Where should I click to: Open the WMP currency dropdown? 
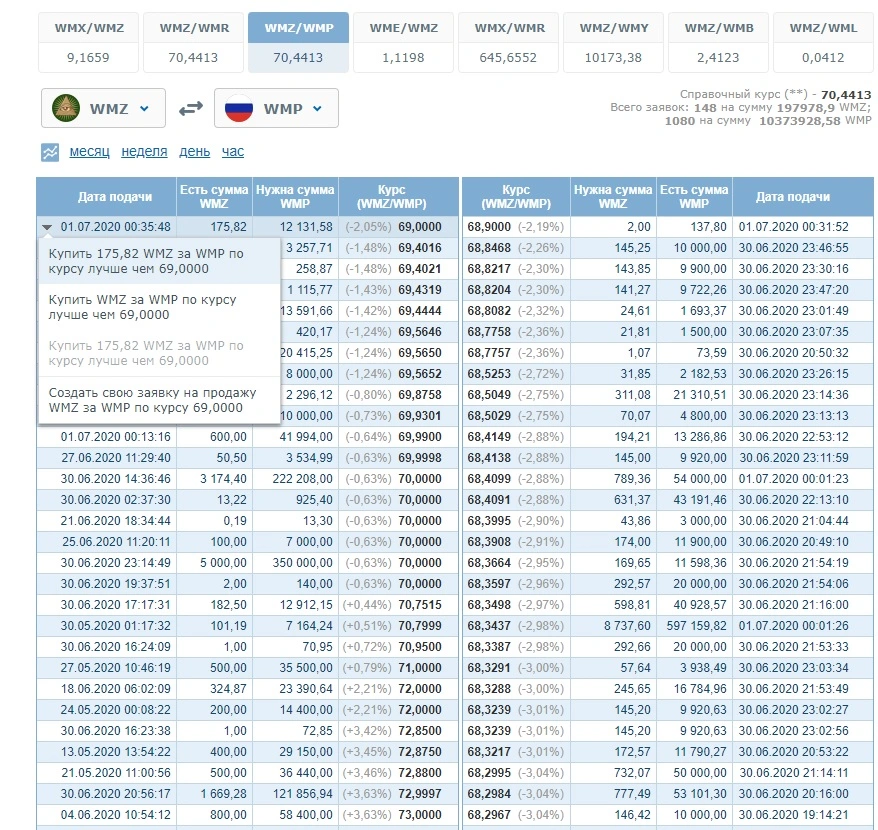(276, 108)
